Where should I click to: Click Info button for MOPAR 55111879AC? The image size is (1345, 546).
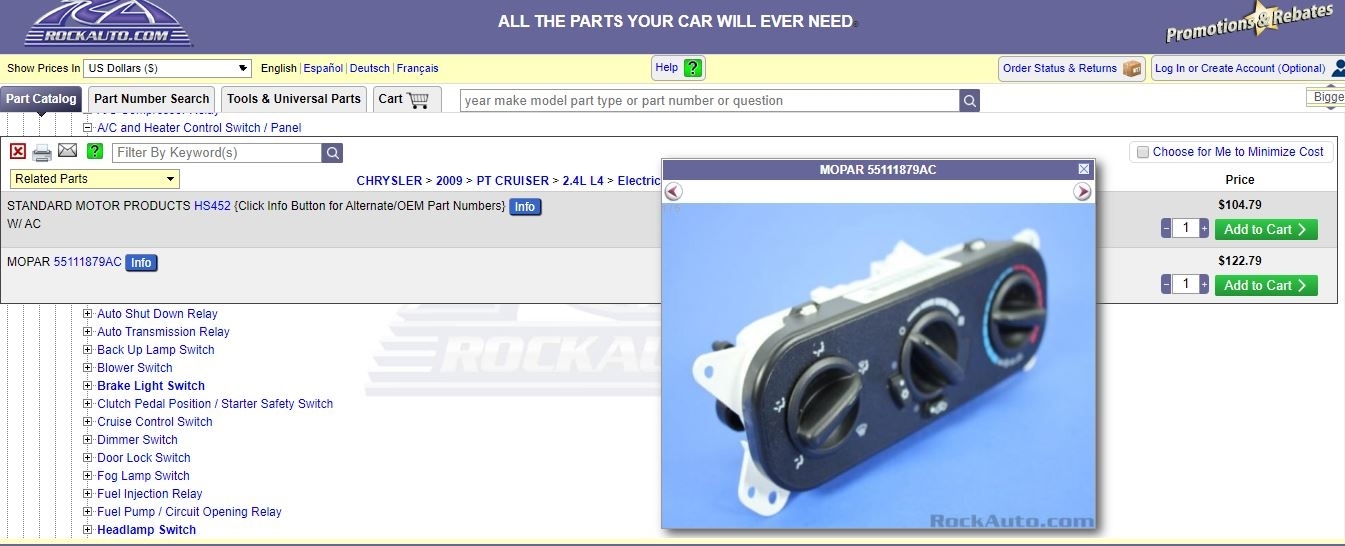[141, 263]
